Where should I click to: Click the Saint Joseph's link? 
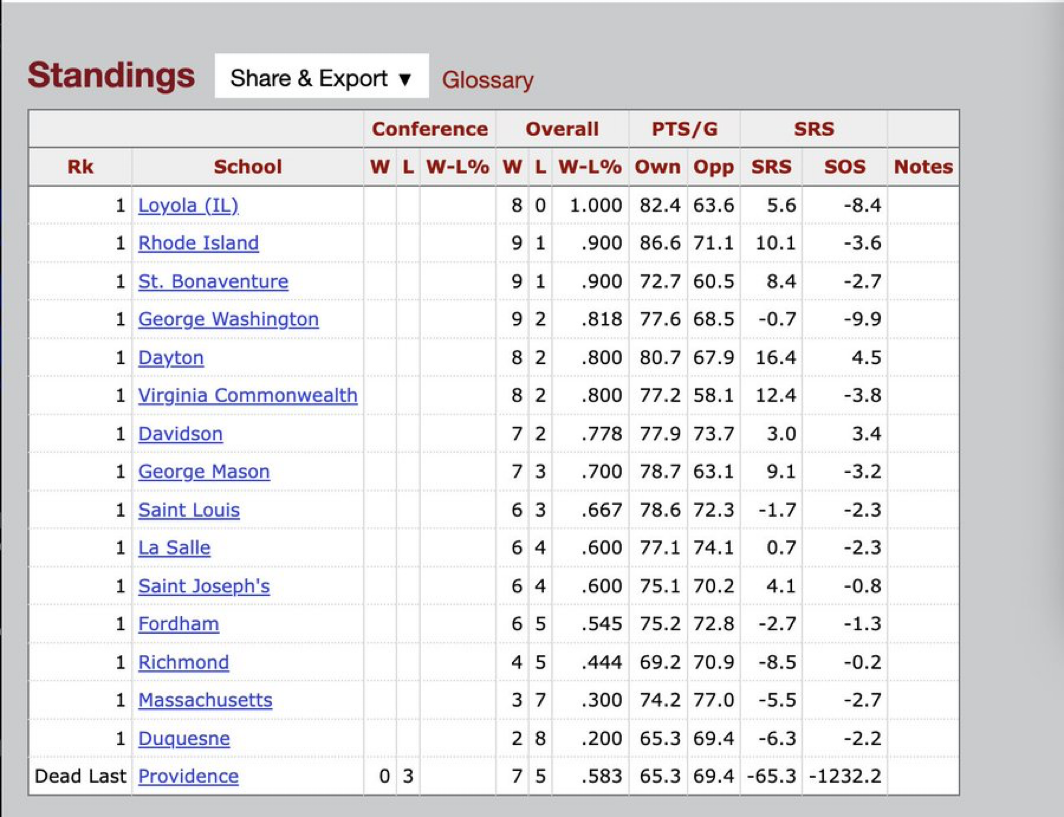click(x=204, y=586)
